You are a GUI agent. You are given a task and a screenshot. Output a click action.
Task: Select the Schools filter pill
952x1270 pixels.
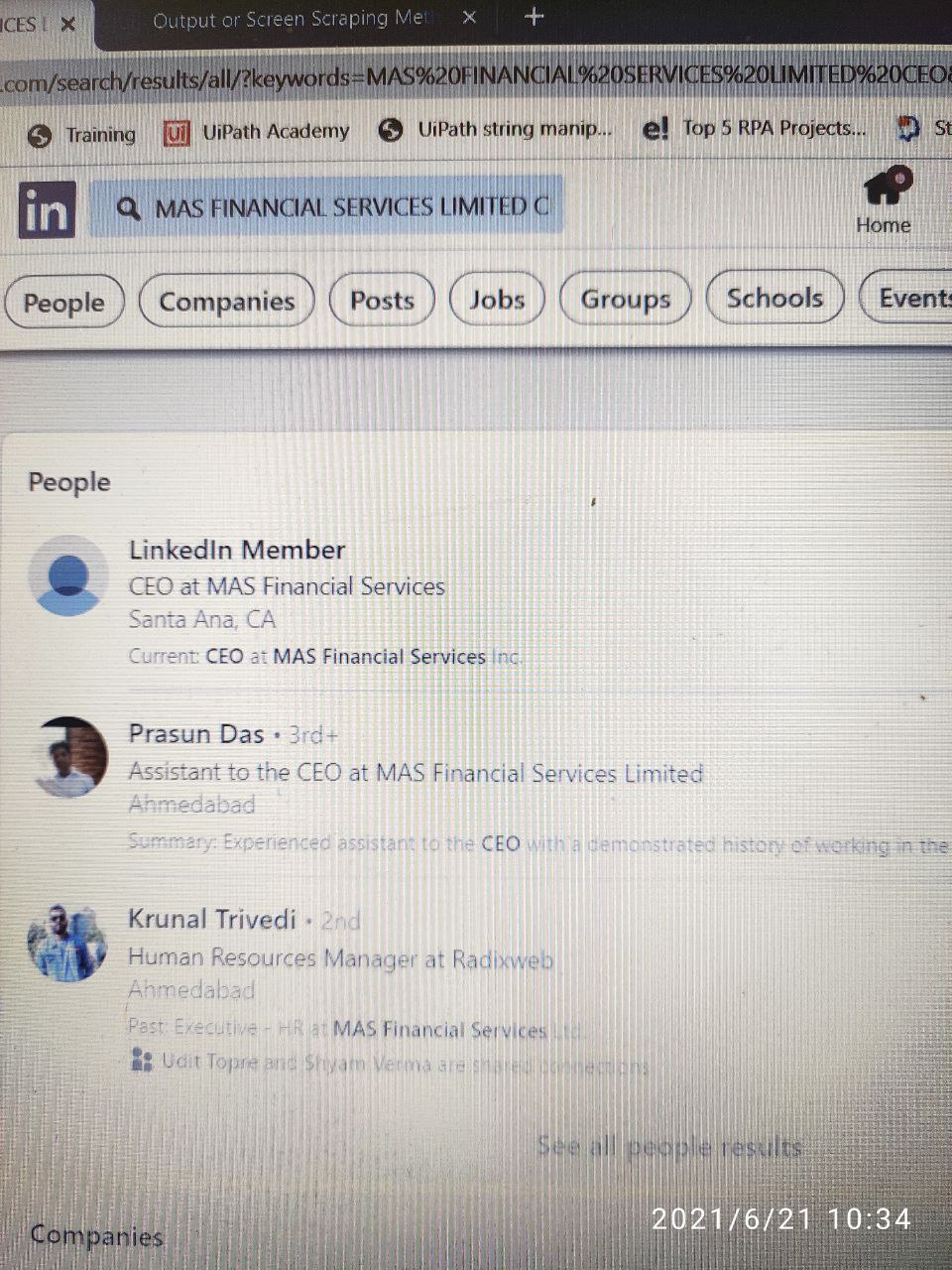pos(774,298)
